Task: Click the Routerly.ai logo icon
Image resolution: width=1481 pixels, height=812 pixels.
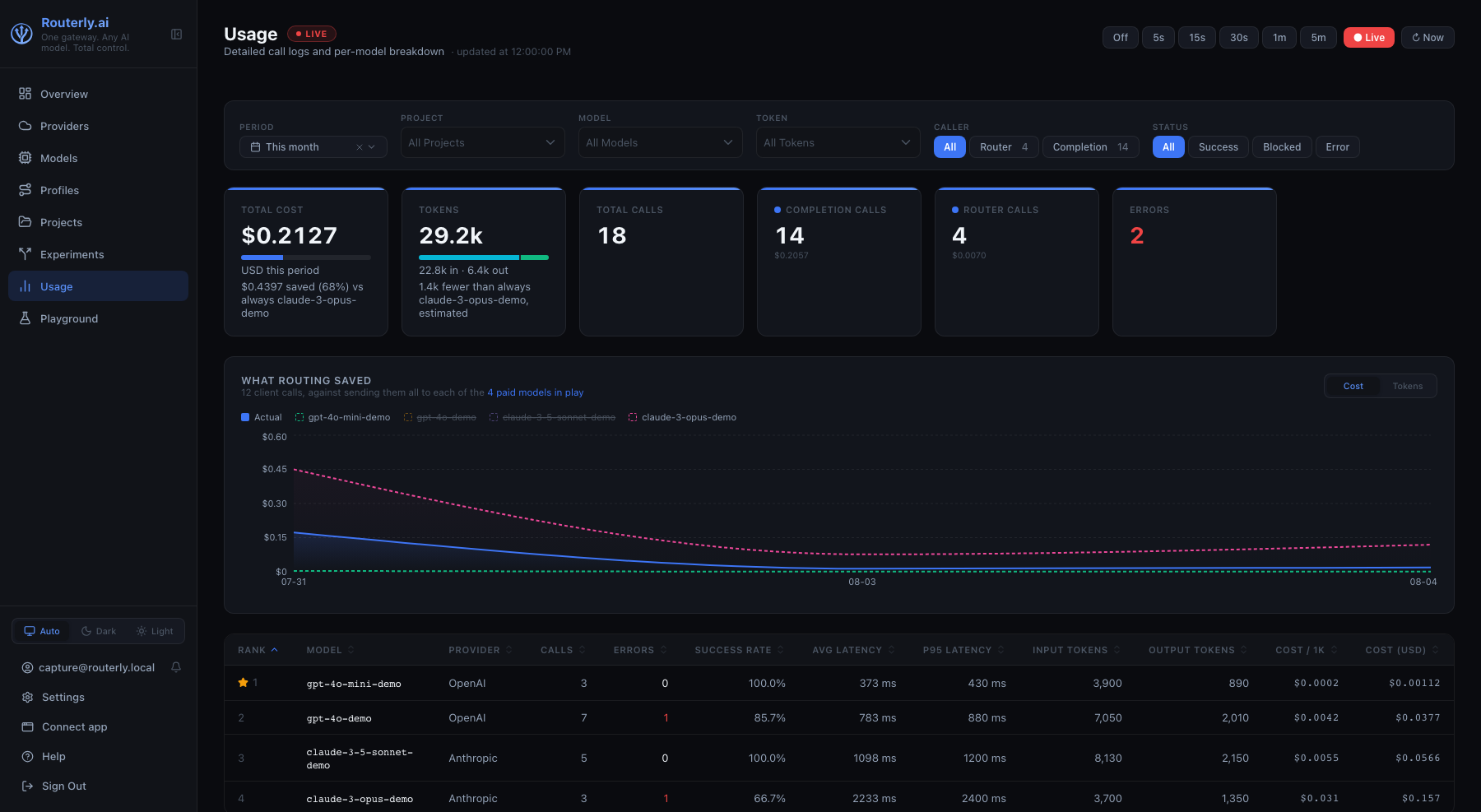Action: click(x=21, y=34)
